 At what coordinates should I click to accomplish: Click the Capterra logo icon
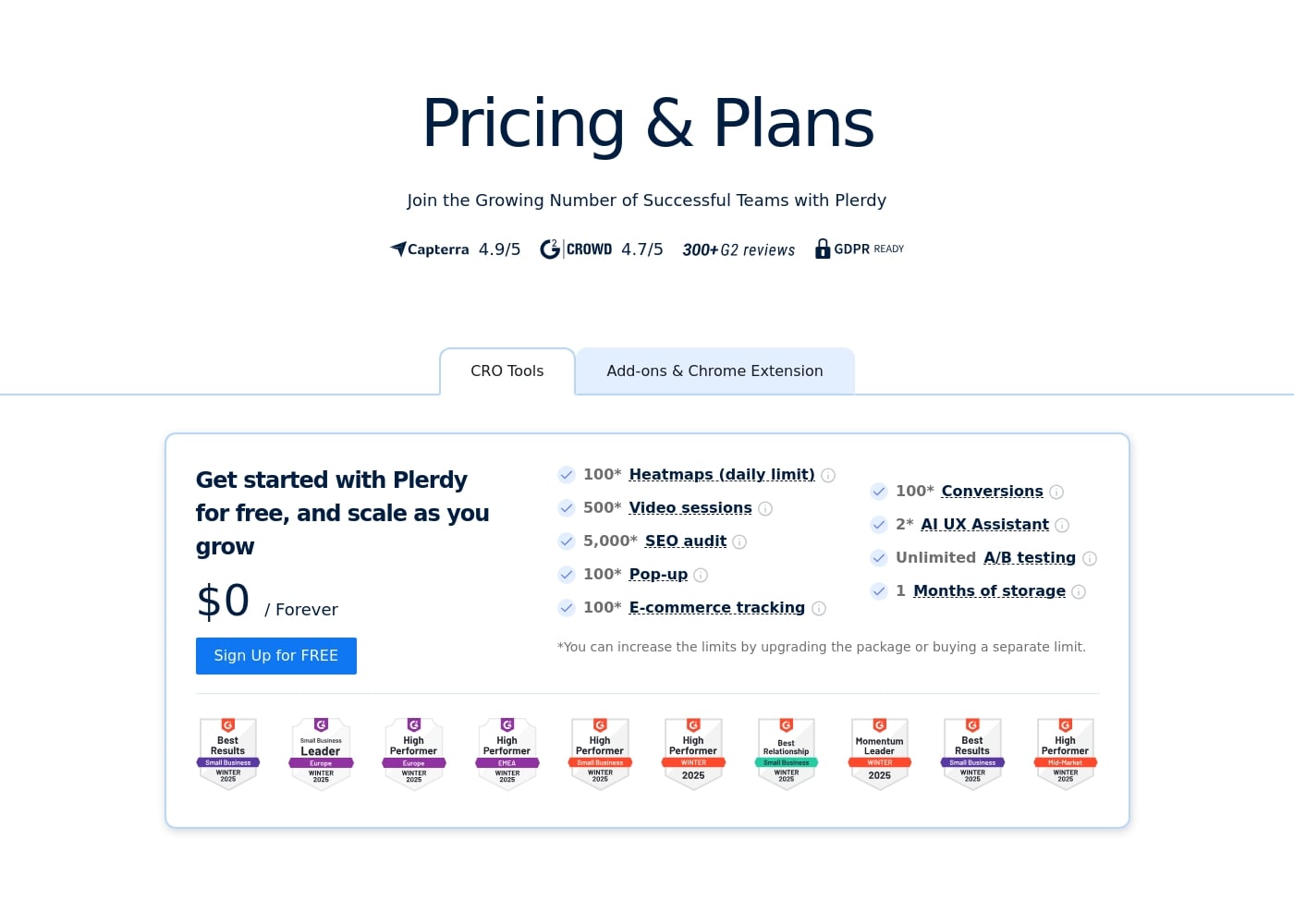(x=397, y=249)
